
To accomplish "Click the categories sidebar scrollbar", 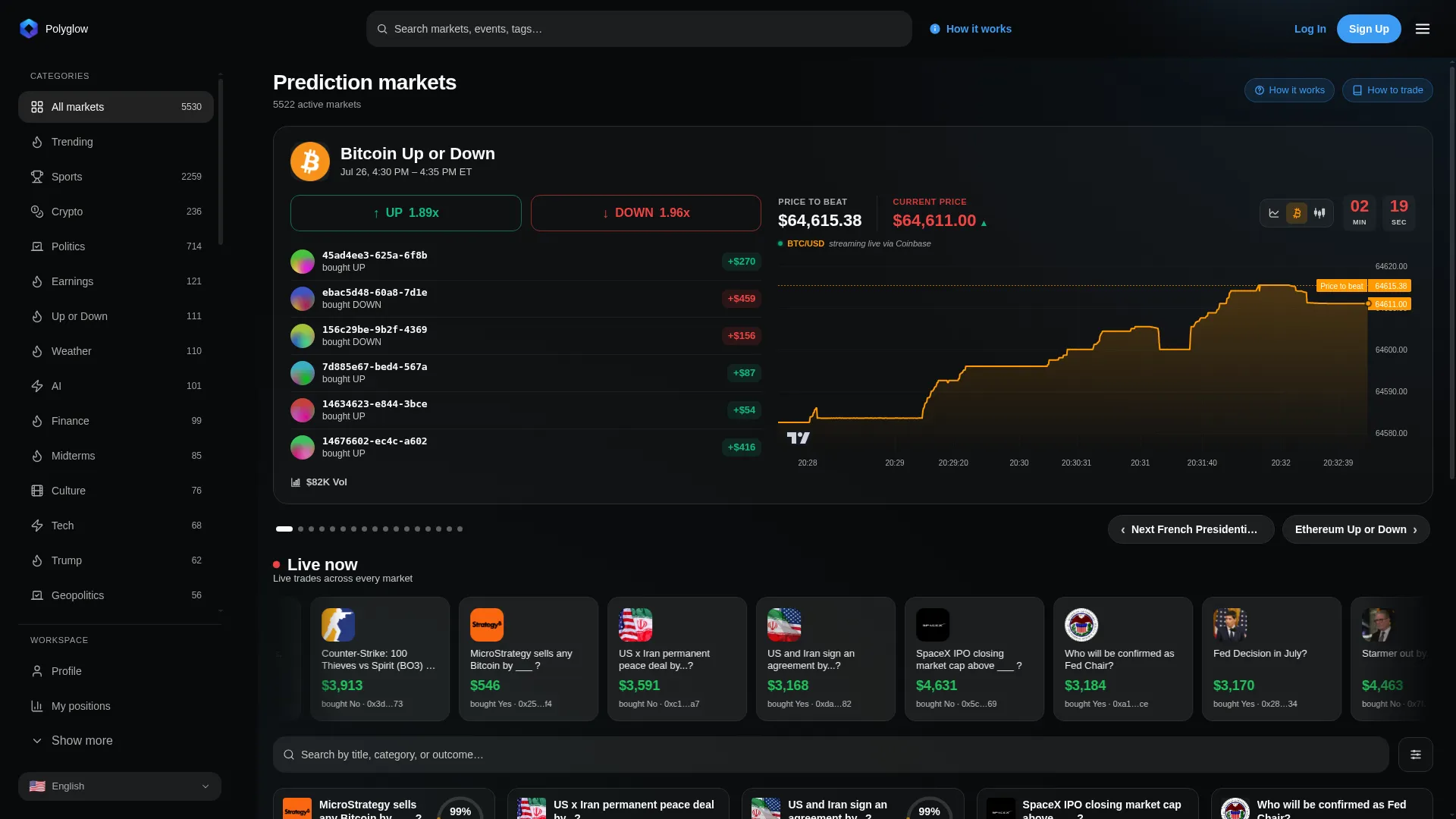I will tap(221, 161).
